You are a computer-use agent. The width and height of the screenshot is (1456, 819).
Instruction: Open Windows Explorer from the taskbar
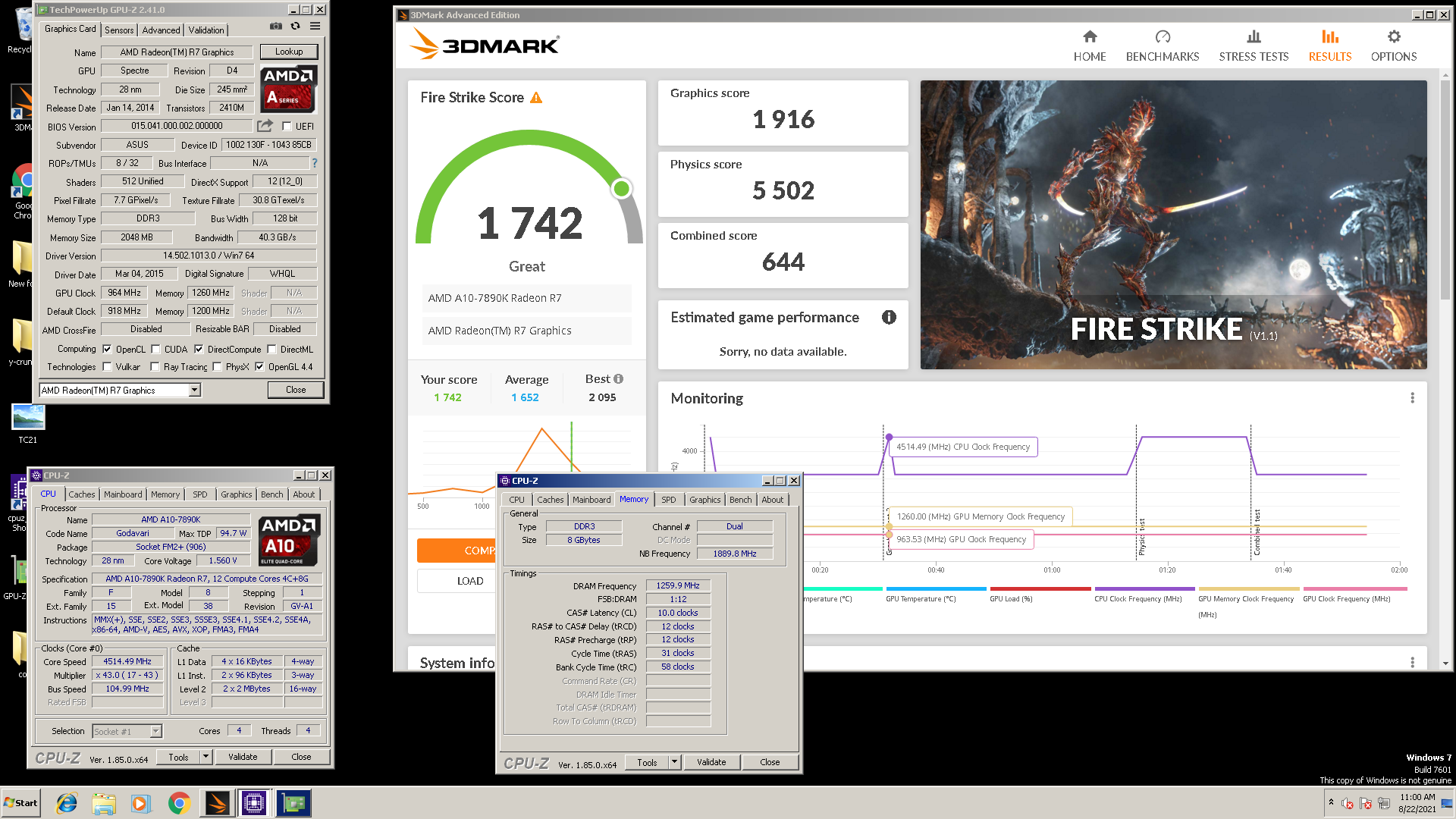(104, 803)
